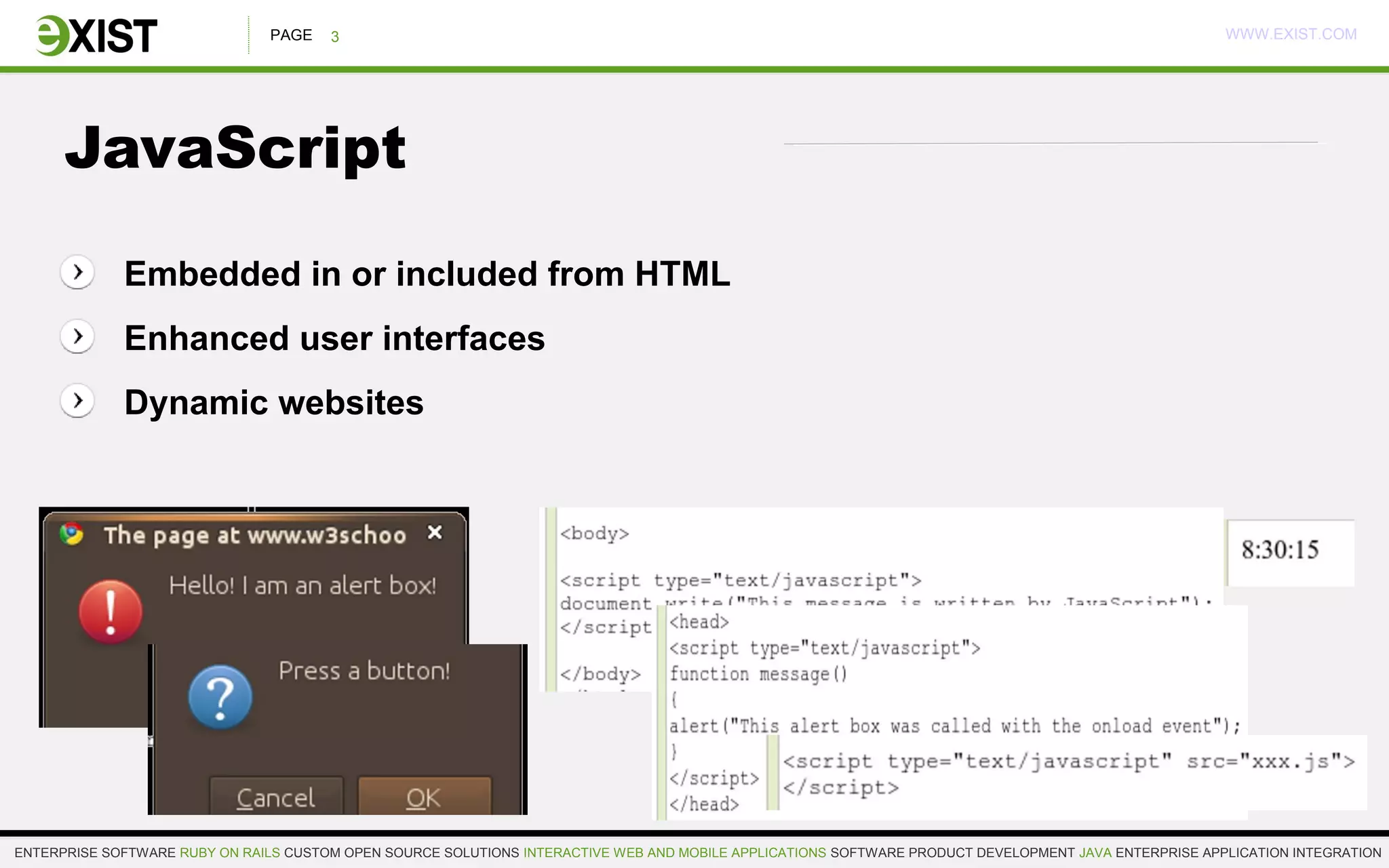Click the message Hello! I am an alert box!
1389x868 pixels.
(x=302, y=585)
